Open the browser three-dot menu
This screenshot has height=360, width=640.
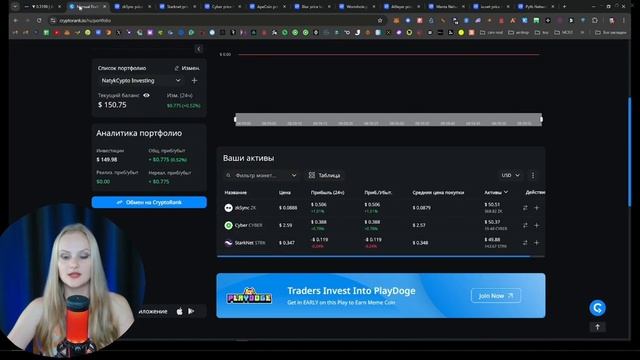[624, 20]
